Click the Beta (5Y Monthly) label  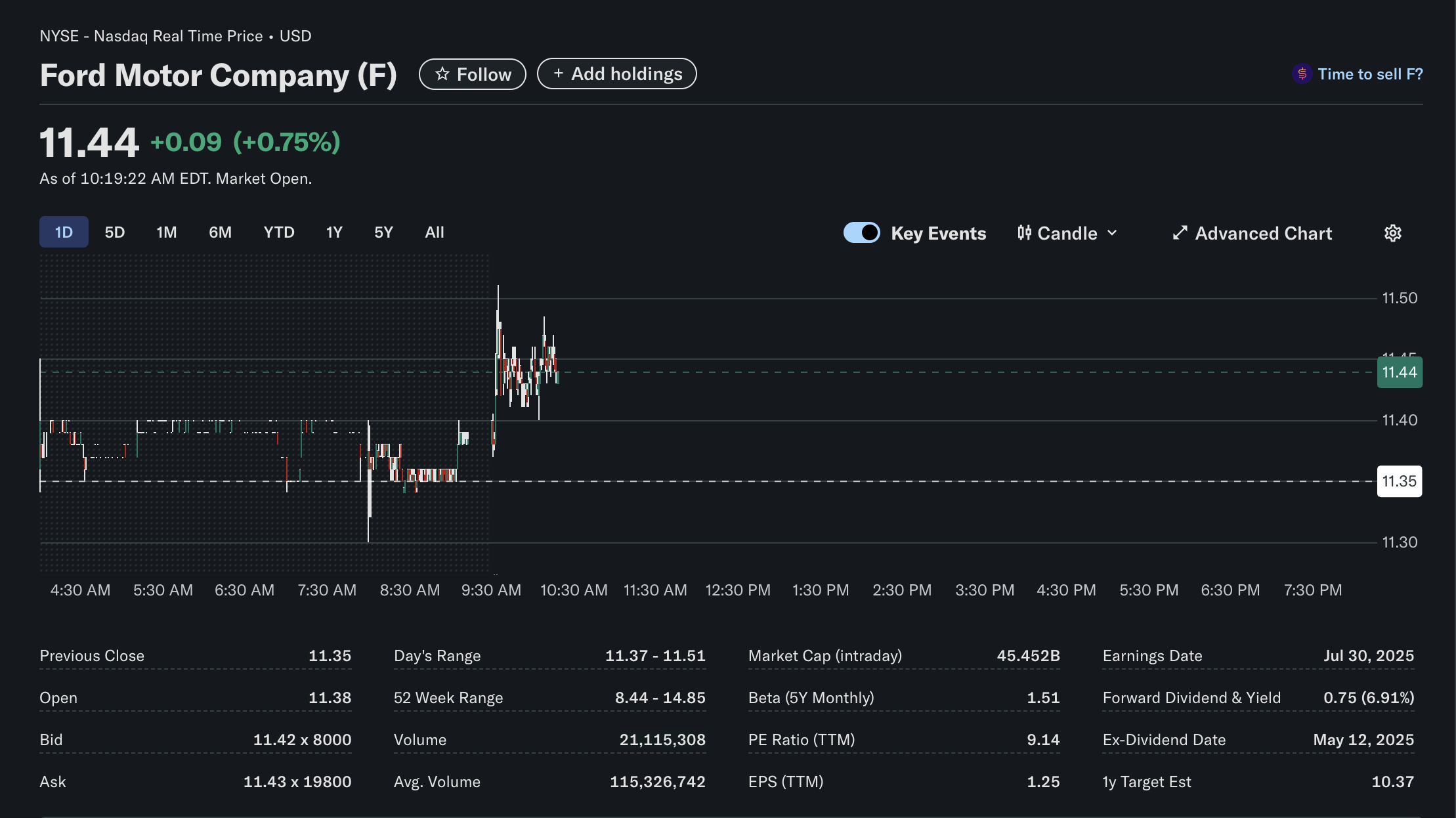811,698
